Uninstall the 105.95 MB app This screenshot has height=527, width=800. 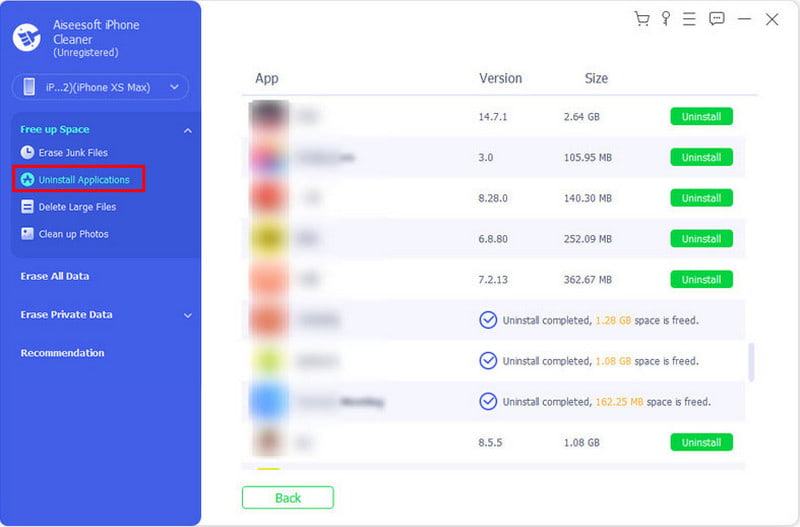(701, 158)
